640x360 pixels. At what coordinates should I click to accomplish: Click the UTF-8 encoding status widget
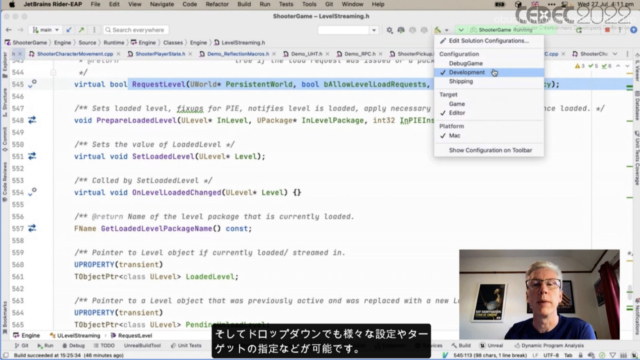coord(551,356)
